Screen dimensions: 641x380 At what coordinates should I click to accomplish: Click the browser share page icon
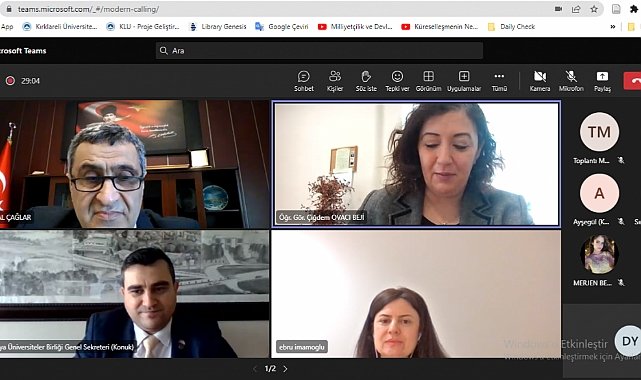point(576,9)
